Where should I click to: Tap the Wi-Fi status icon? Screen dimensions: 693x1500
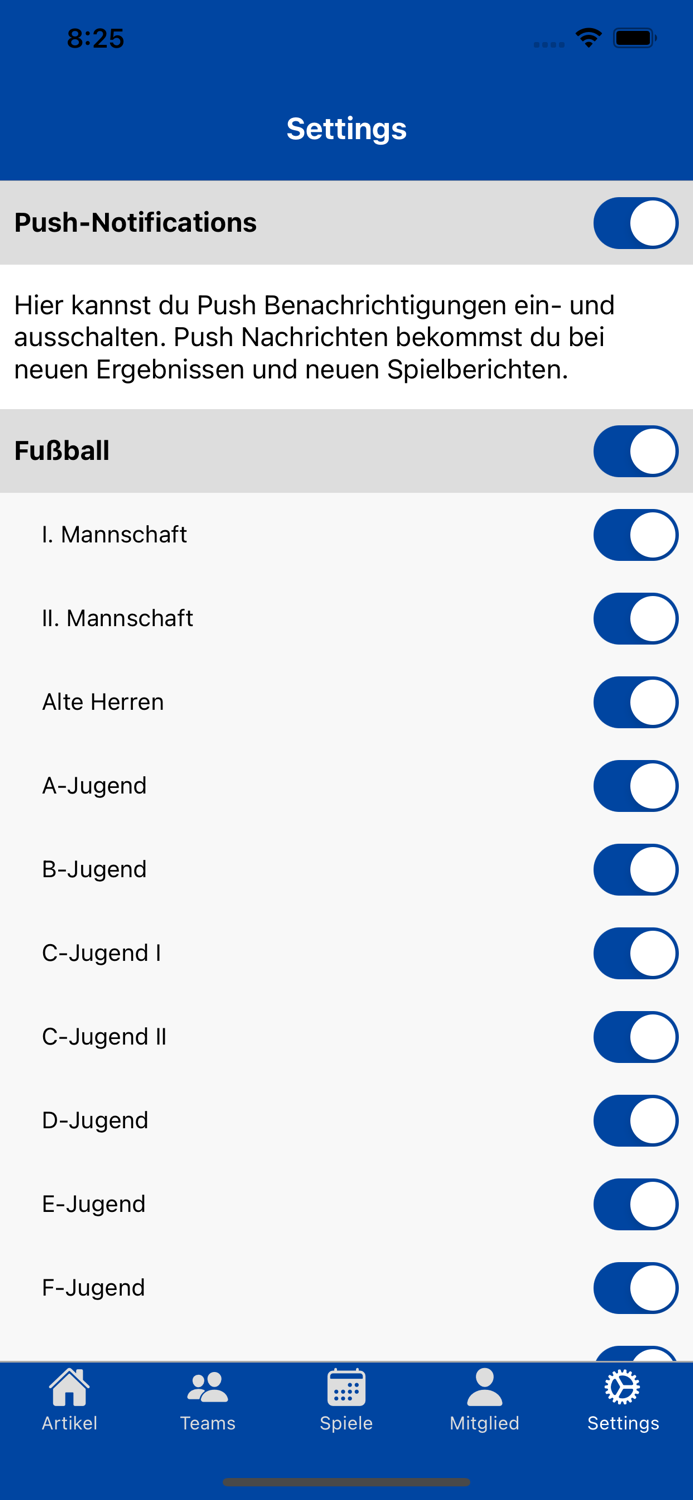click(589, 38)
